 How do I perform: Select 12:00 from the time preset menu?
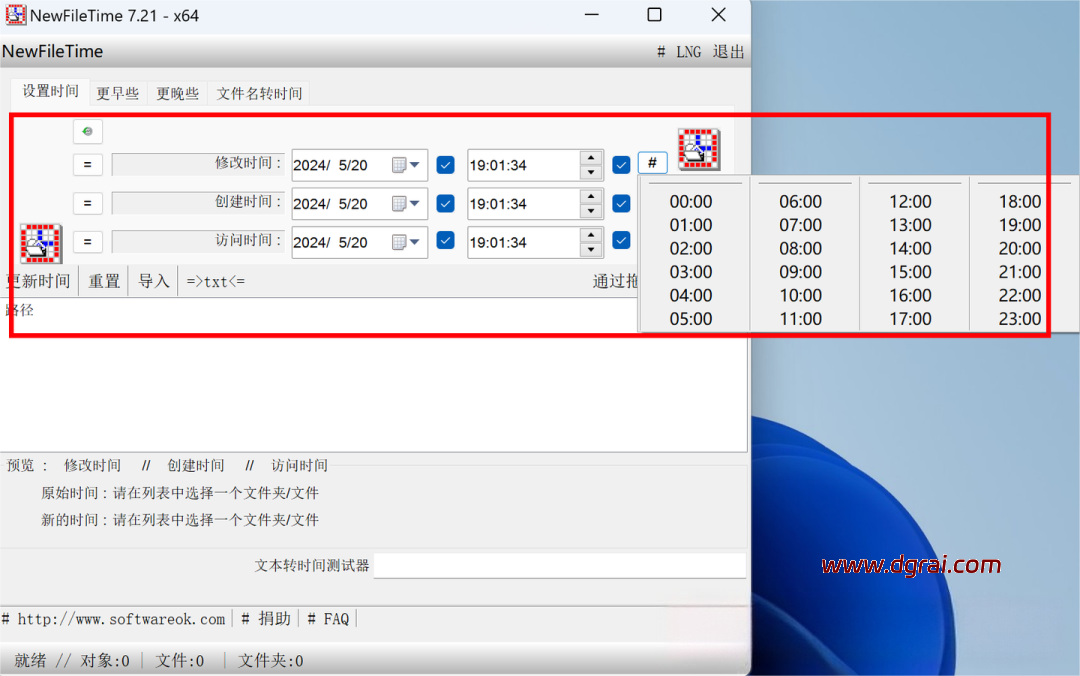pos(910,202)
